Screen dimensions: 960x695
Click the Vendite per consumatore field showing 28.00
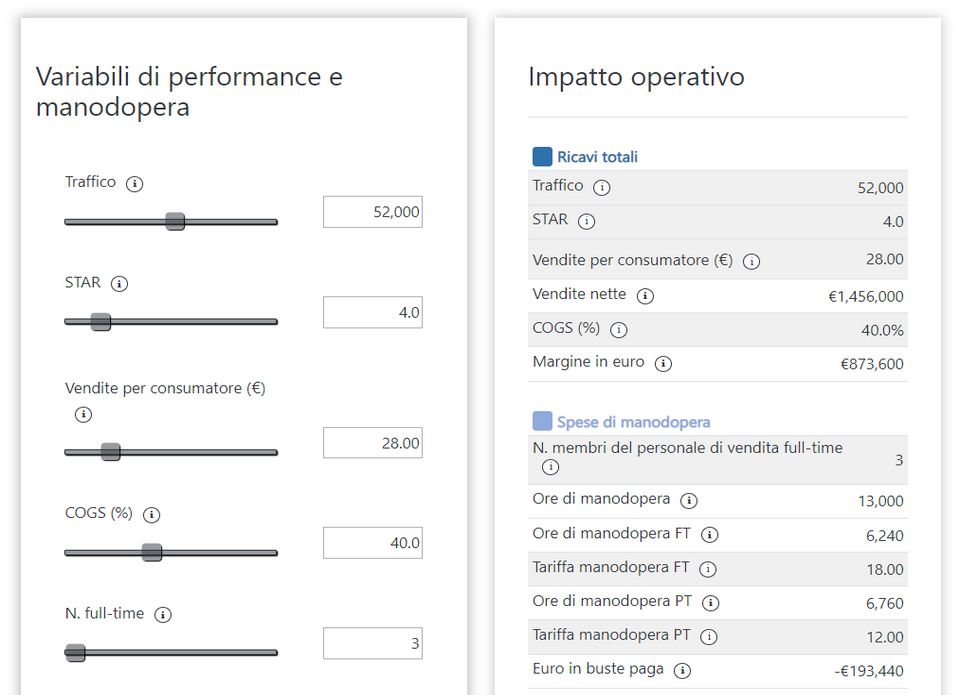(372, 443)
